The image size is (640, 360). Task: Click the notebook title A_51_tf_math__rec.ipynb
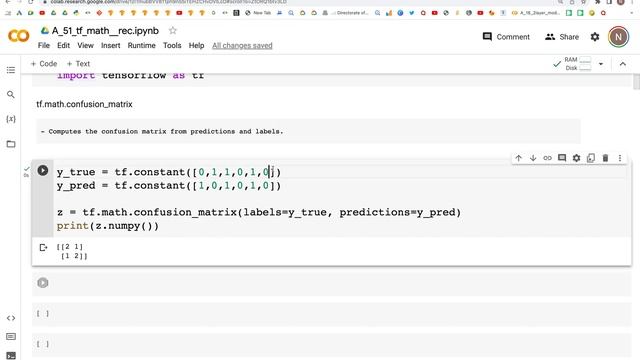(105, 31)
